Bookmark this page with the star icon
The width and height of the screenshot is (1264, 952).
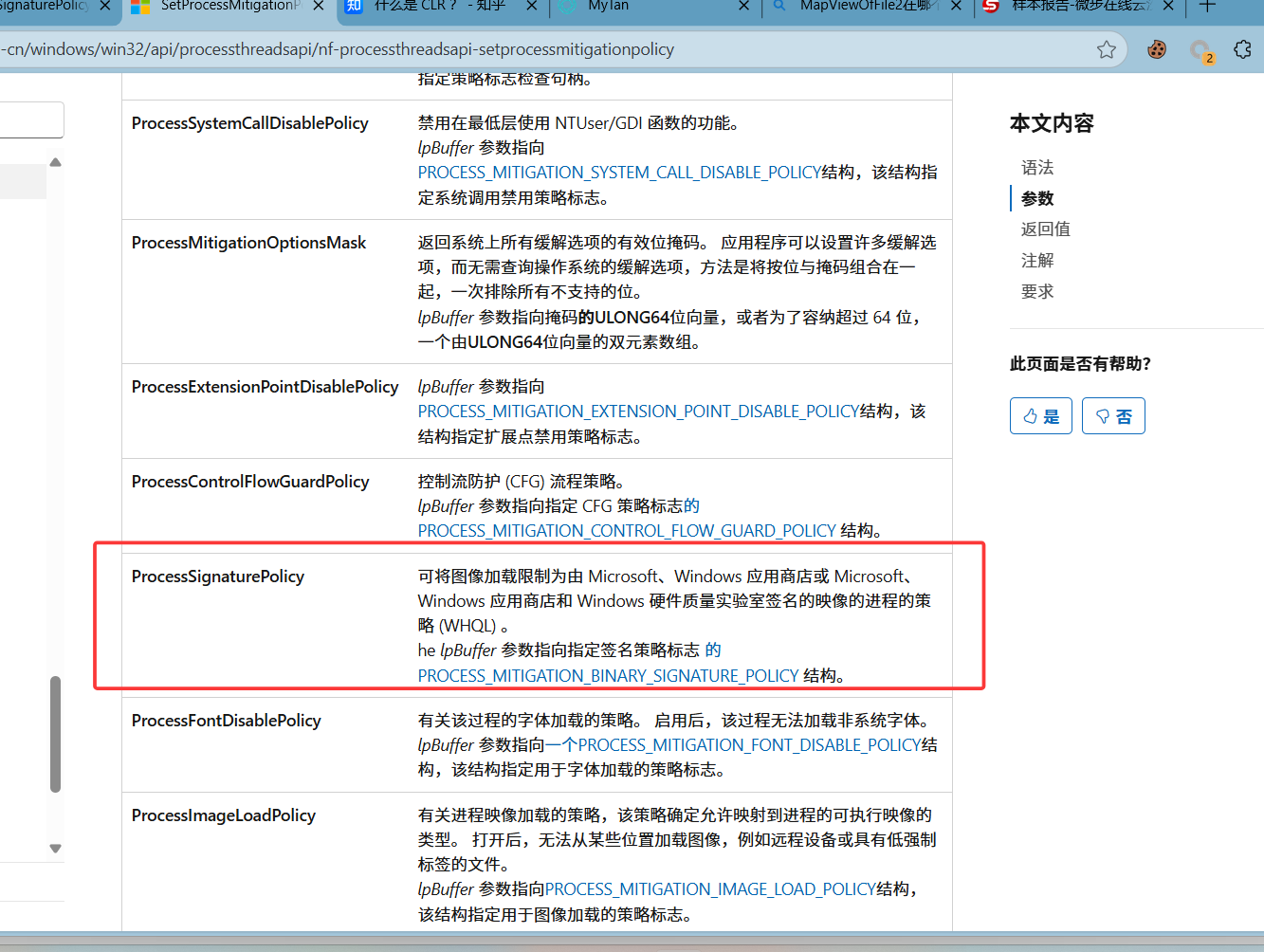(1106, 50)
